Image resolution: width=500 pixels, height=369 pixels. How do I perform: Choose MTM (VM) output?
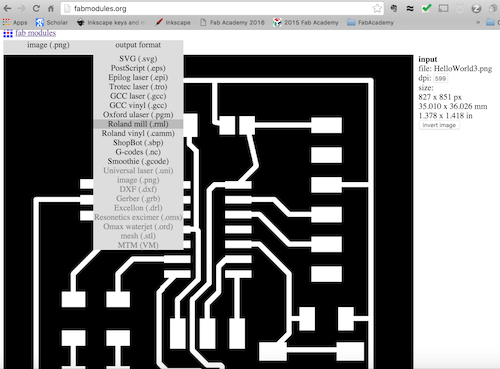(138, 245)
